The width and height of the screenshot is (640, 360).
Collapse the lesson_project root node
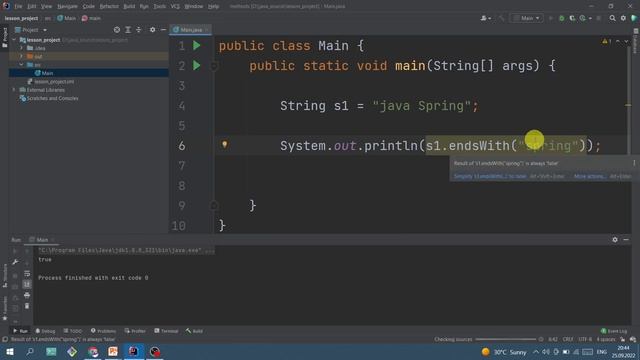[x=14, y=40]
